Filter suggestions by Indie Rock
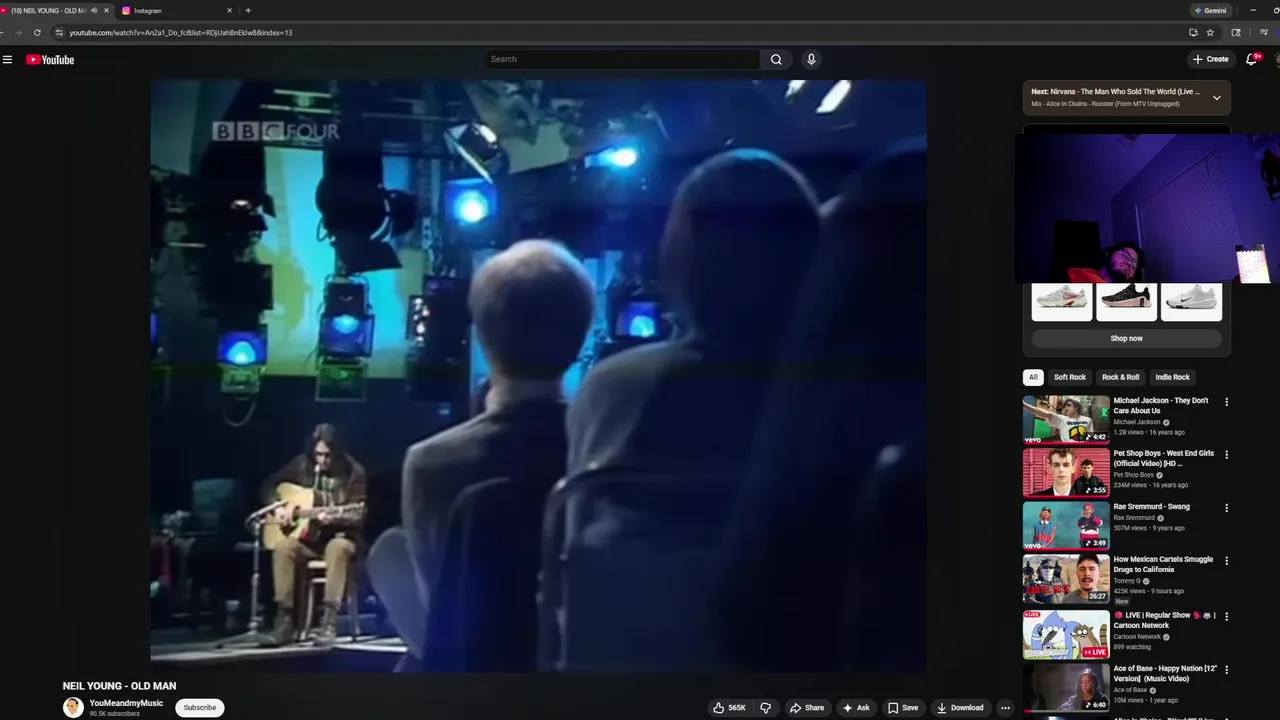This screenshot has height=720, width=1280. click(1172, 377)
